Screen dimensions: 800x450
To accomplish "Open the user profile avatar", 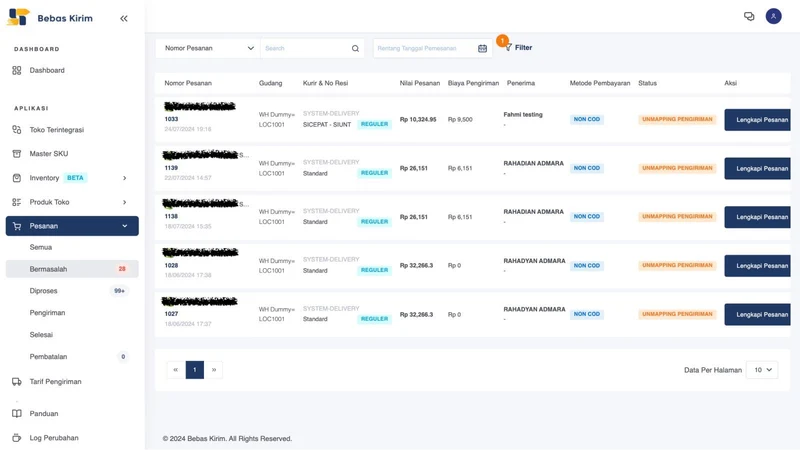I will tap(773, 16).
